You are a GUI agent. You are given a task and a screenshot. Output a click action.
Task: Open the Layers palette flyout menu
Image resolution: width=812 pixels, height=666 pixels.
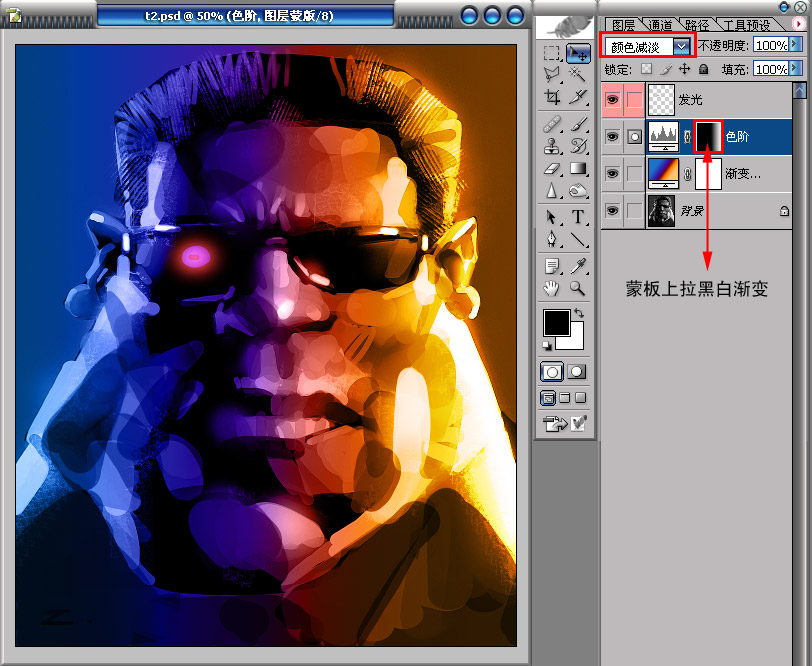[799, 23]
